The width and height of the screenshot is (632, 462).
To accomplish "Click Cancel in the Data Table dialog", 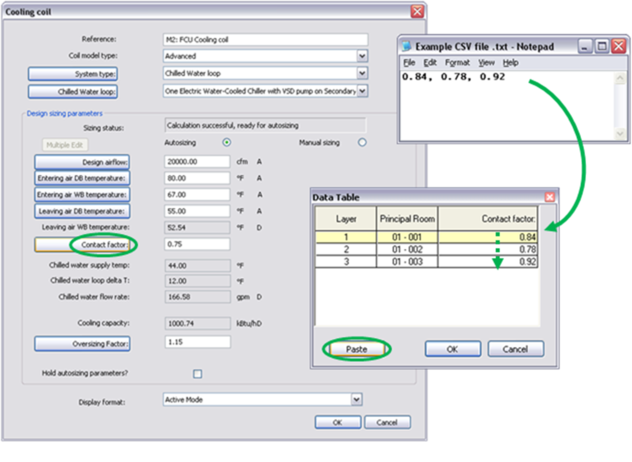I will (516, 350).
